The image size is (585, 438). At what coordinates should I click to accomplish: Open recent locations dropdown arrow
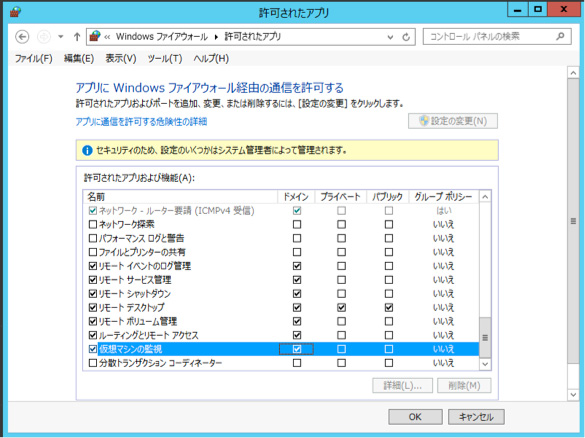tap(60, 37)
